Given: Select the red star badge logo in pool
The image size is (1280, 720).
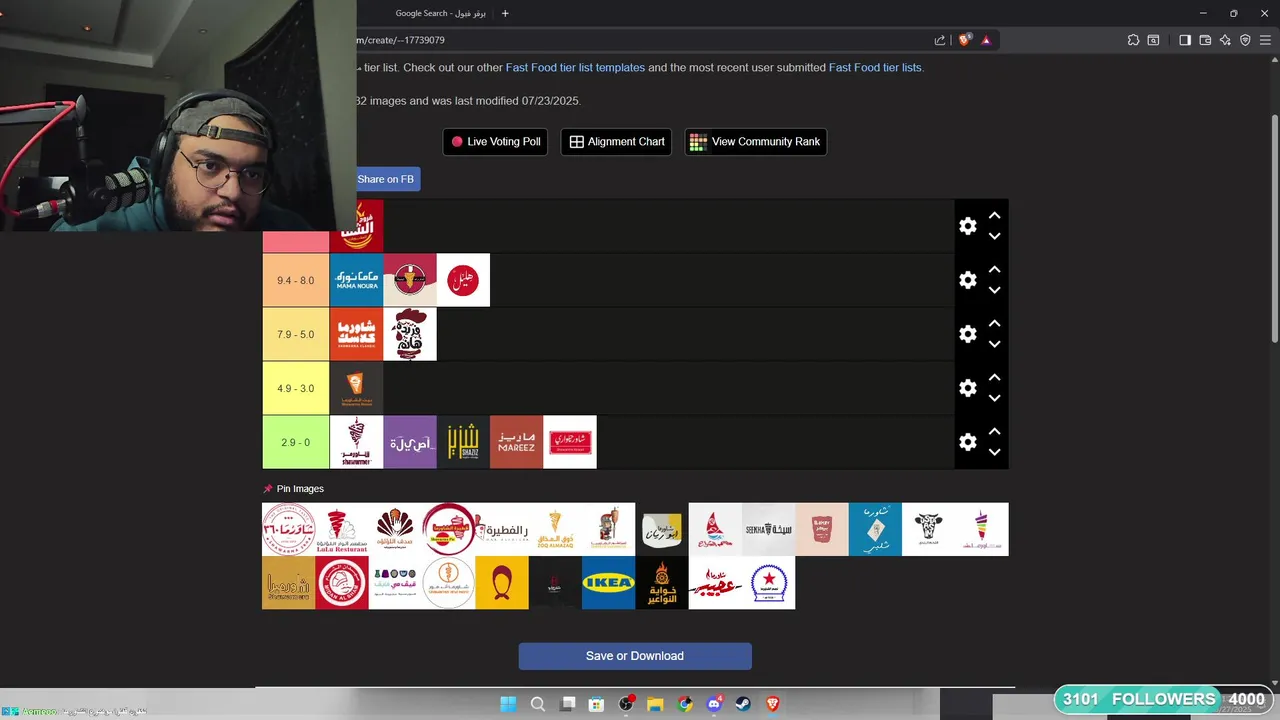Looking at the screenshot, I should pos(768,582).
